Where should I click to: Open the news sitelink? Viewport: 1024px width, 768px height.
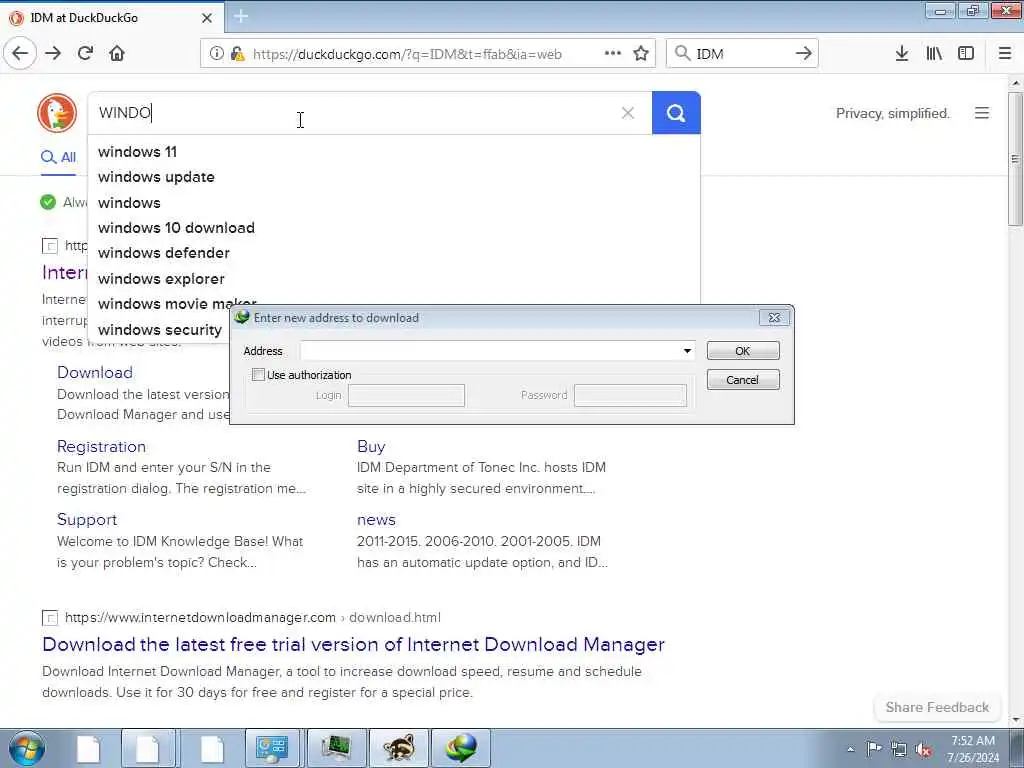(376, 520)
